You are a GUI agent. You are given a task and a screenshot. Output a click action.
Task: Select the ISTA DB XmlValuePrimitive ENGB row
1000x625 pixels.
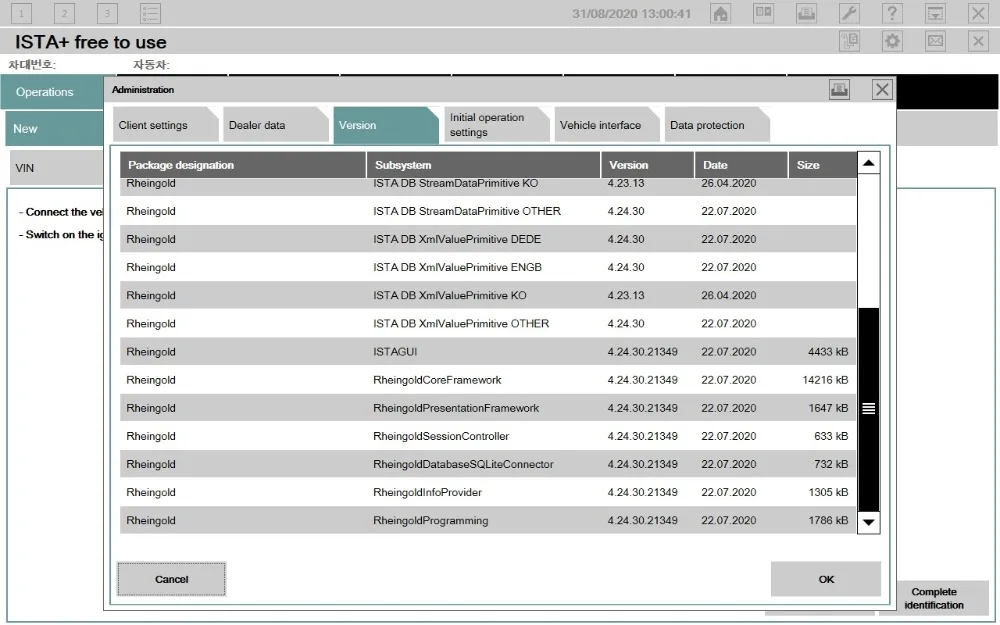(x=488, y=267)
